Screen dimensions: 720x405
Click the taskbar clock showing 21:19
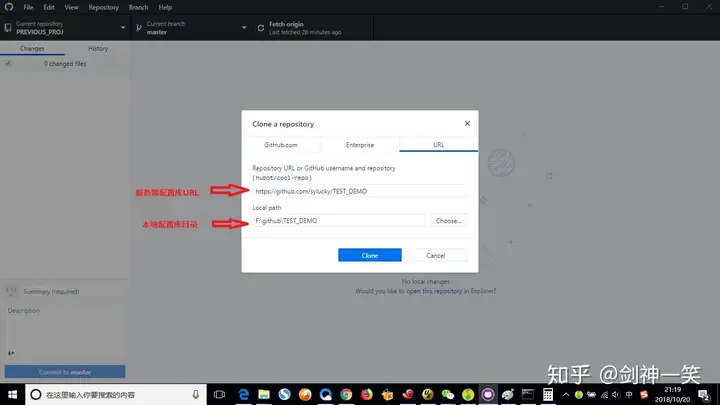click(x=672, y=394)
